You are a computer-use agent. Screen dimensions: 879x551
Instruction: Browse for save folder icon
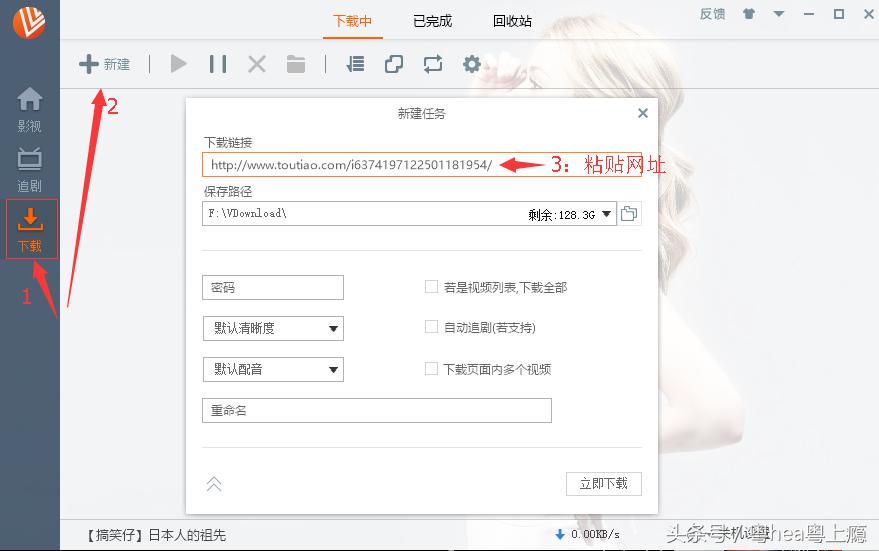coord(629,214)
